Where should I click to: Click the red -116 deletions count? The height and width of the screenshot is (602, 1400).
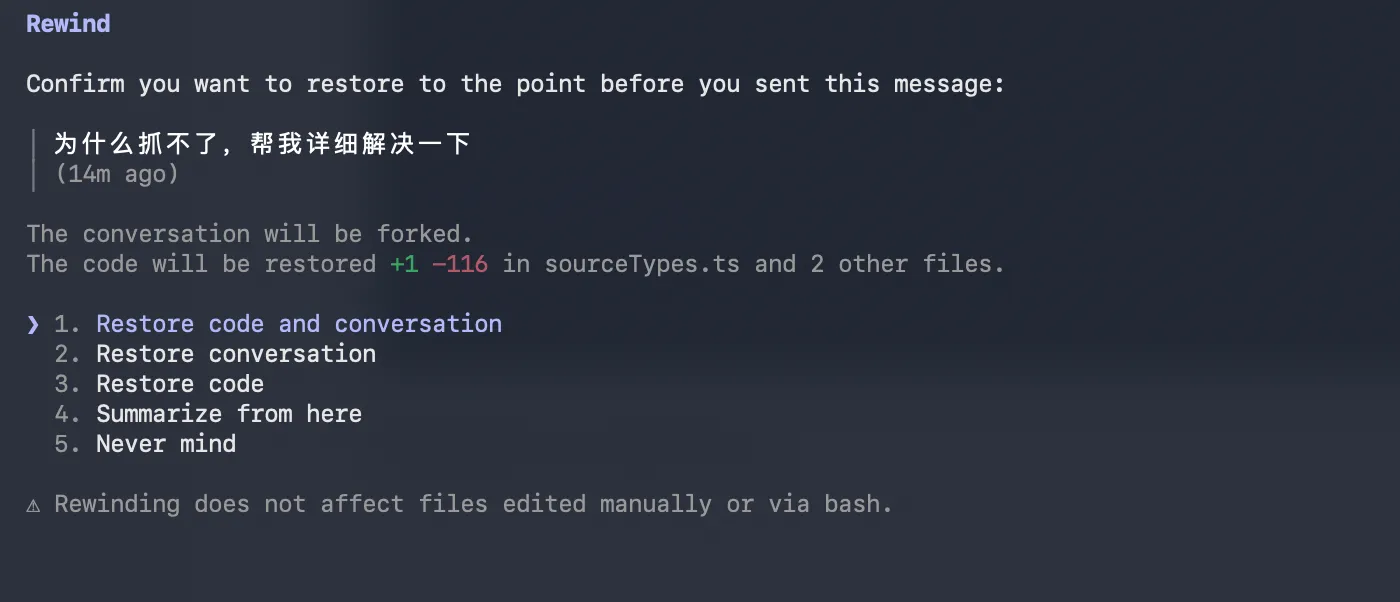tap(460, 264)
